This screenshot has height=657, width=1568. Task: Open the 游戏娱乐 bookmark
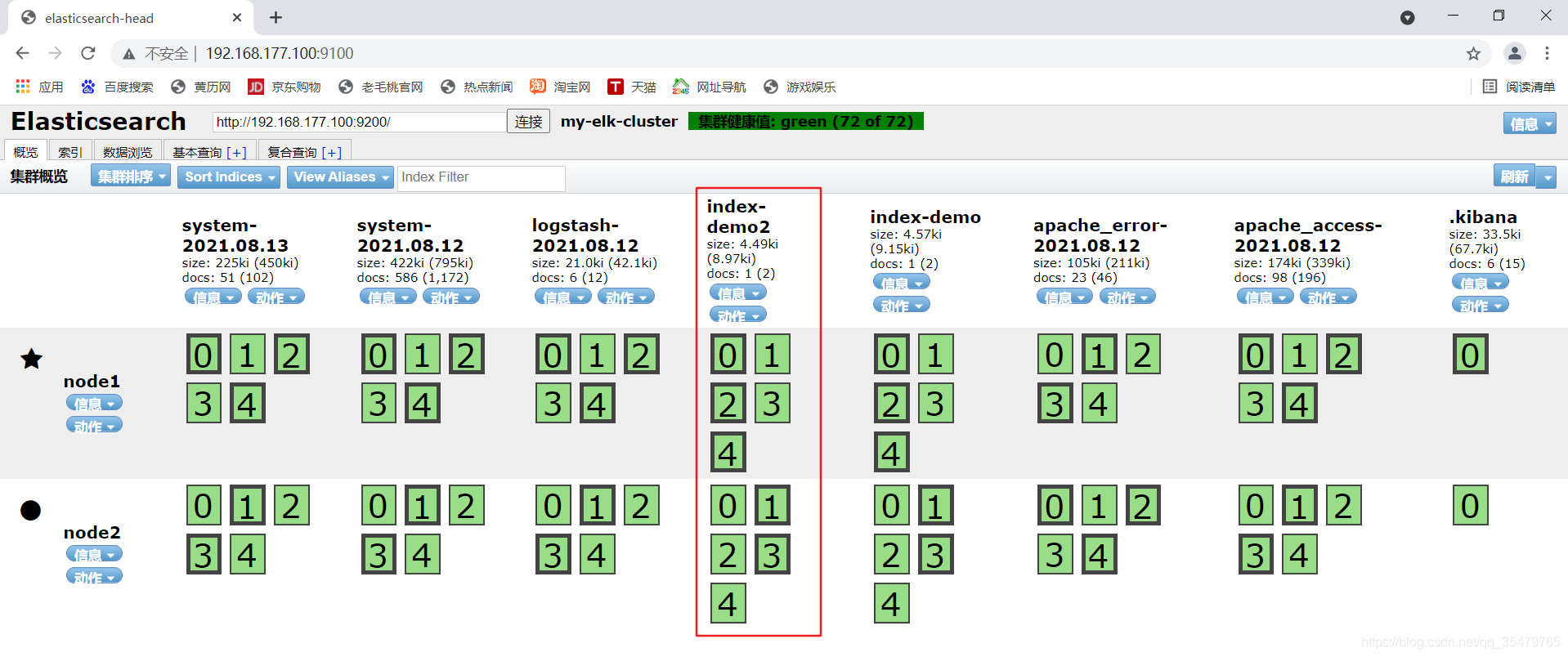[x=800, y=87]
